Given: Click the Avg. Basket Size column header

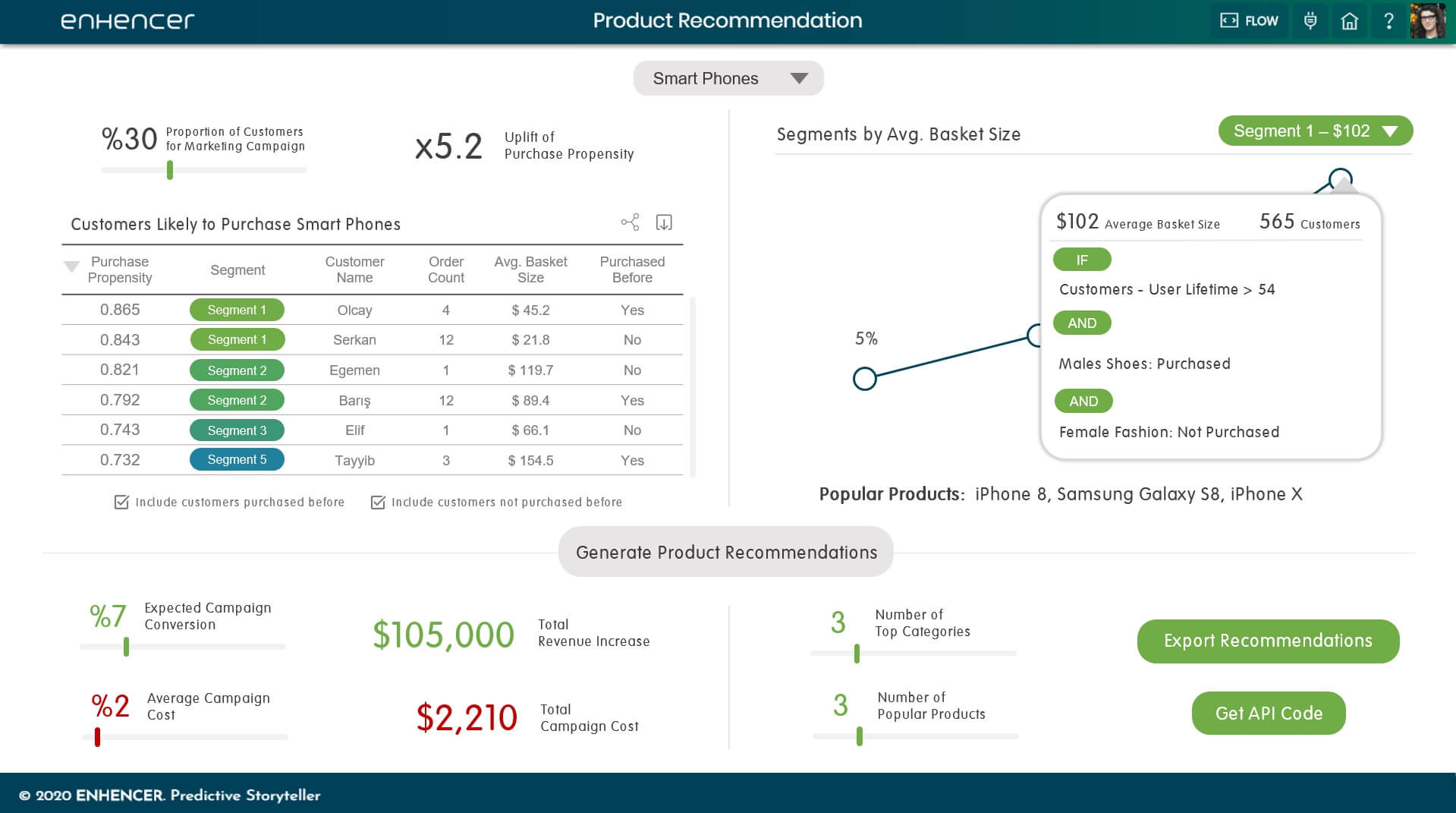Looking at the screenshot, I should tap(530, 269).
